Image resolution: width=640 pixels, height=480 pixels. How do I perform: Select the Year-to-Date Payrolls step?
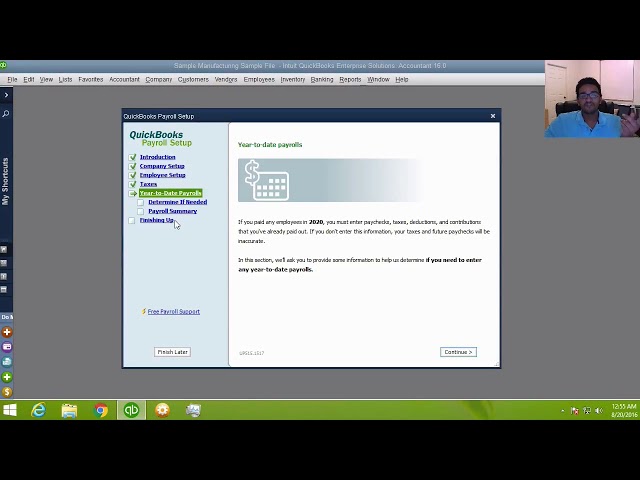coord(170,193)
